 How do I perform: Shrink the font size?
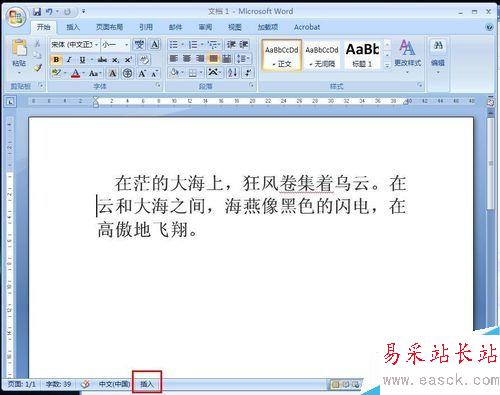[155, 73]
